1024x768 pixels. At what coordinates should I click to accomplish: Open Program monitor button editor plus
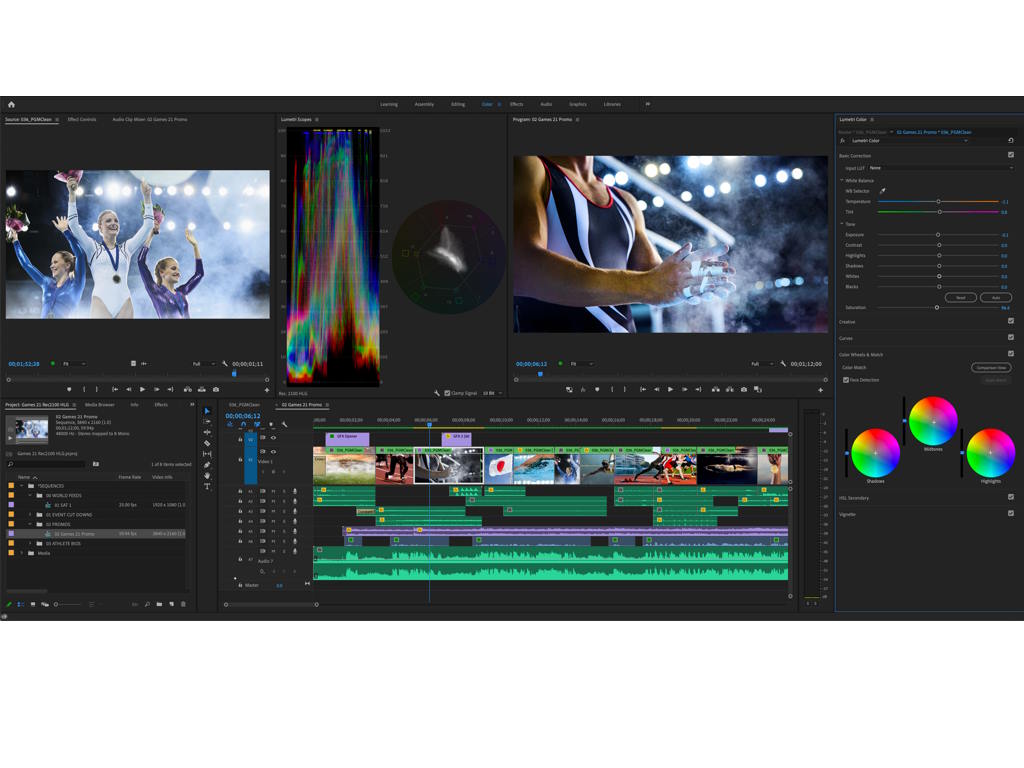tap(820, 390)
